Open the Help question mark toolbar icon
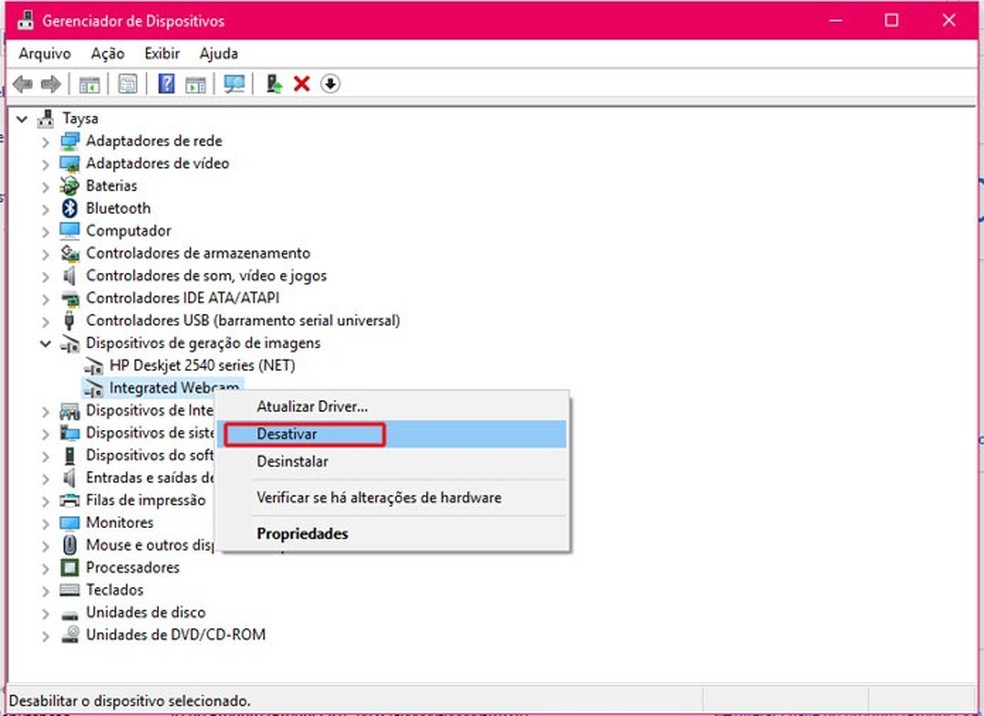 pos(166,83)
